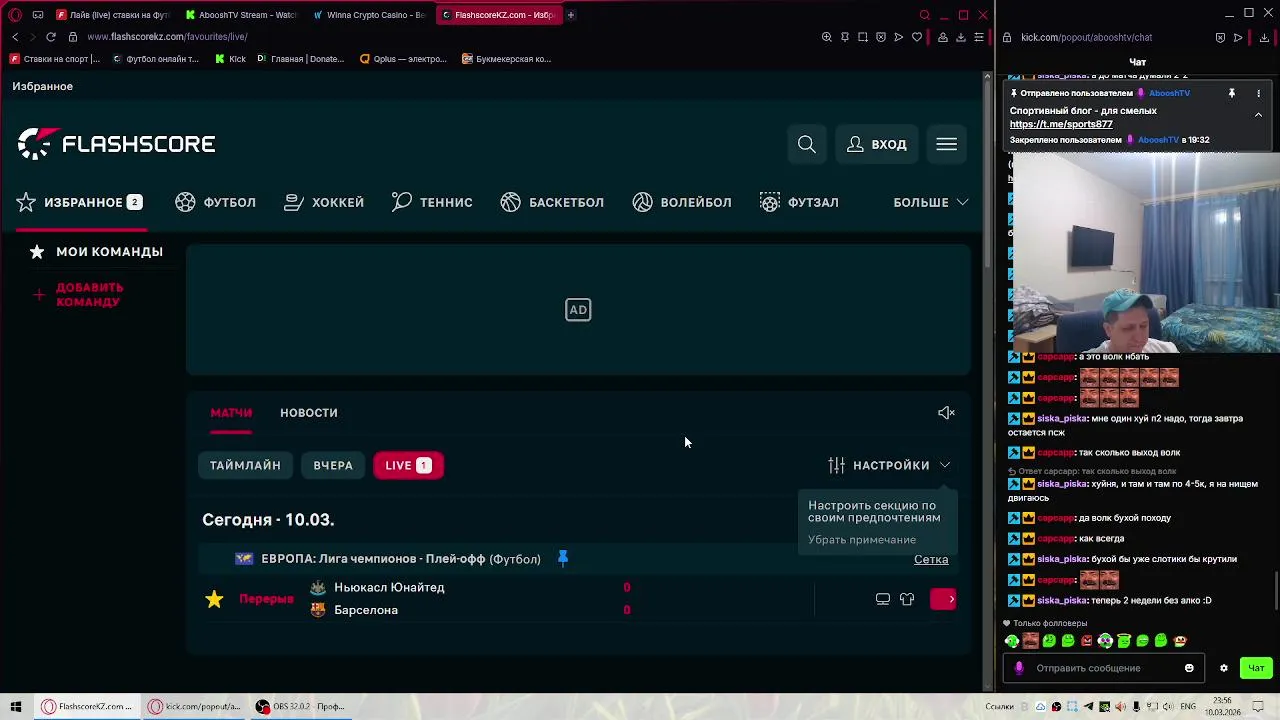Click browser zoom magnifier toolbar icon
Image resolution: width=1280 pixels, height=720 pixels.
pyautogui.click(x=827, y=37)
